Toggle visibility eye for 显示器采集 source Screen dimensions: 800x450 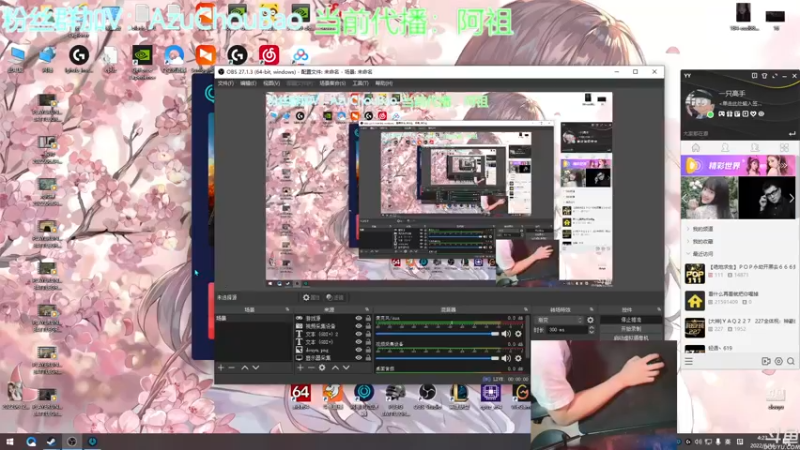359,358
